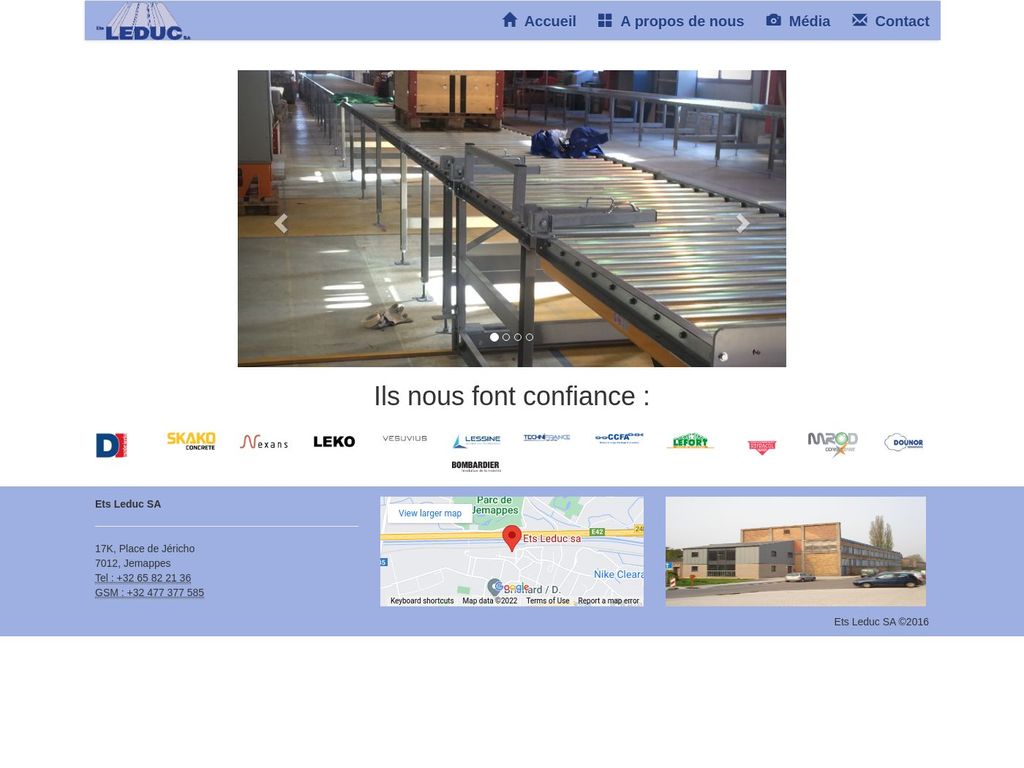Click the Tel : +32 65 82 21 36 number
This screenshot has height=768, width=1024.
coord(143,578)
